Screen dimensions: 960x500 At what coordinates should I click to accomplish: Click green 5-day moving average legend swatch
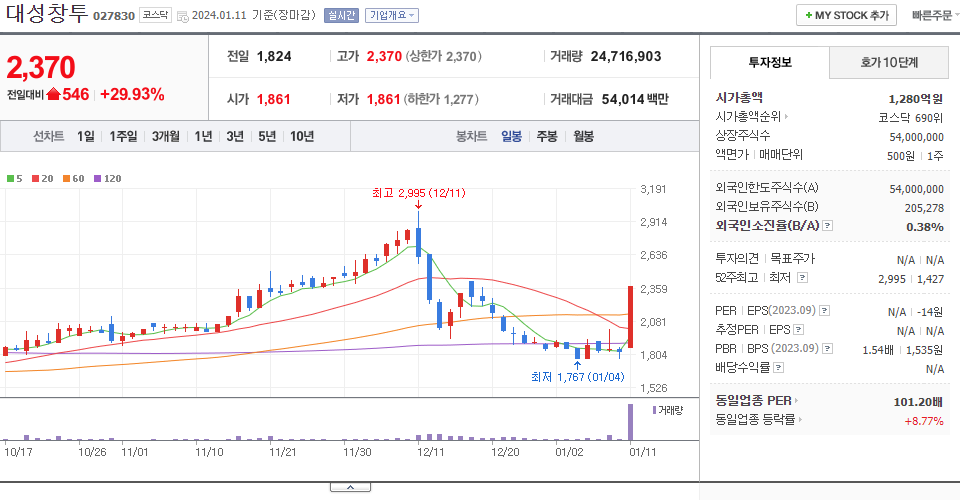pyautogui.click(x=10, y=179)
